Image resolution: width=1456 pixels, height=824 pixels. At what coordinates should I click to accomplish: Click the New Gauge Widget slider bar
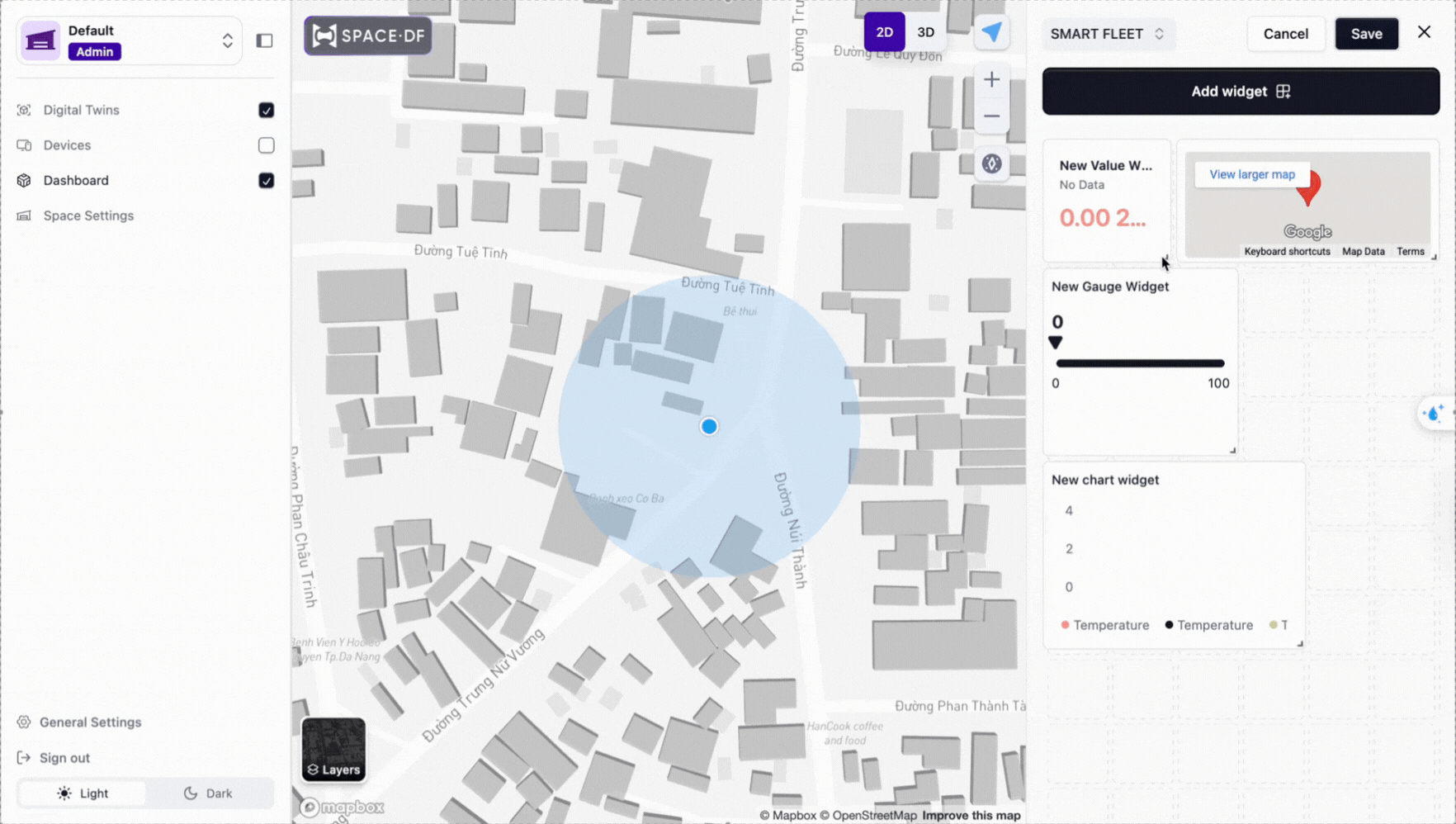(x=1139, y=363)
